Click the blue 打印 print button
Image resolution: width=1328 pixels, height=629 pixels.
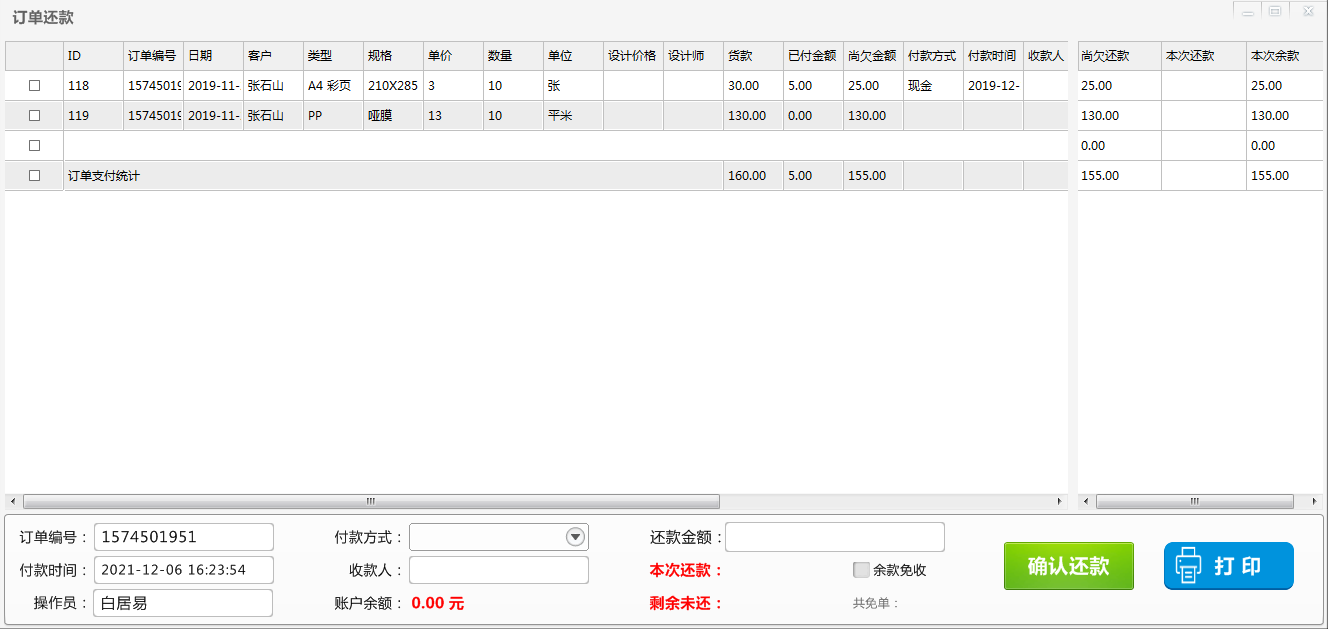(1228, 566)
